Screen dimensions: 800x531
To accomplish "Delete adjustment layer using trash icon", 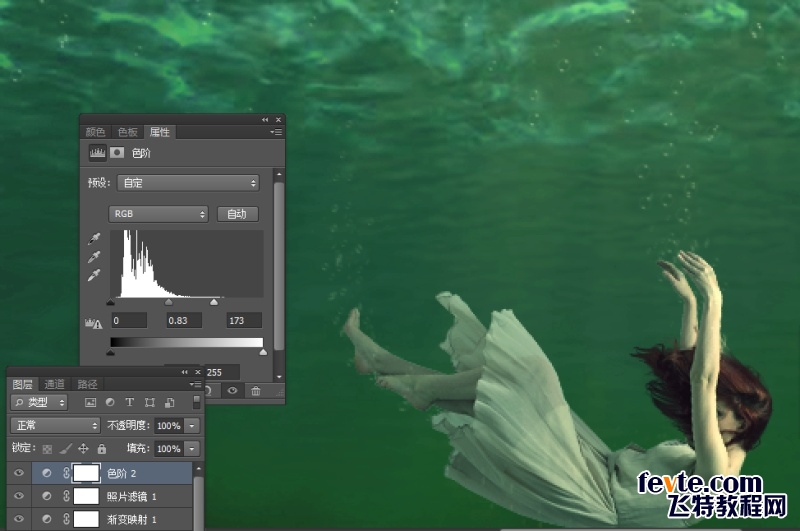I will tap(256, 391).
